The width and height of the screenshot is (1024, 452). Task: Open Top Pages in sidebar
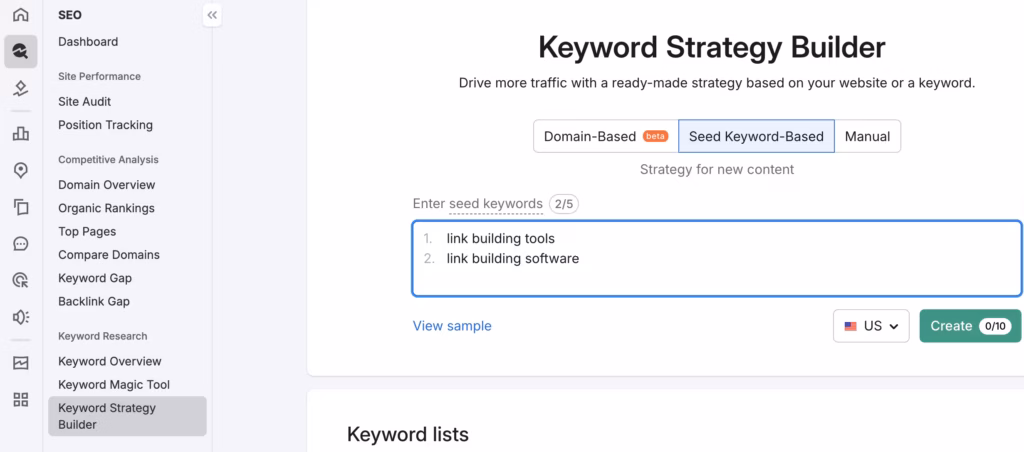(x=87, y=231)
